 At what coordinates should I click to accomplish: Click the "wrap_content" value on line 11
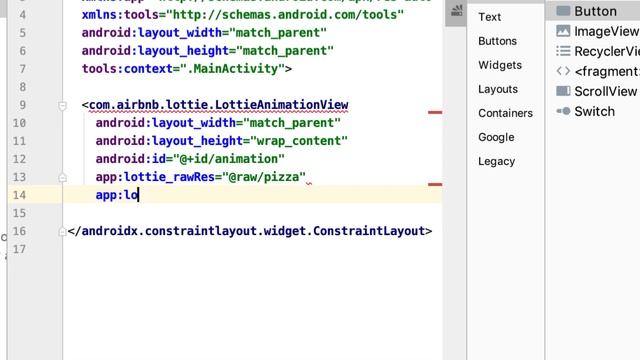pos(298,141)
